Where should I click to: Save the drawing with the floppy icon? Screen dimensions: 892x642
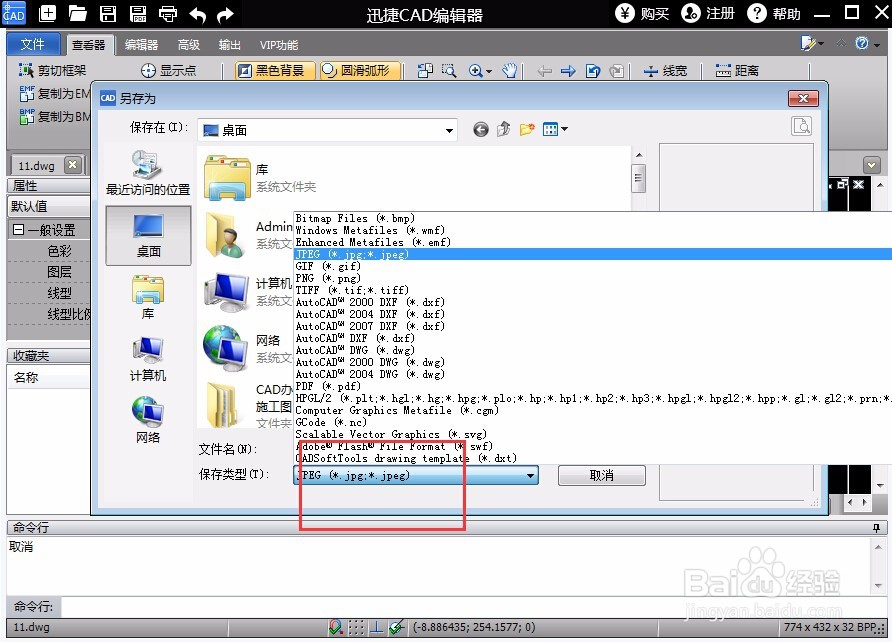point(108,13)
